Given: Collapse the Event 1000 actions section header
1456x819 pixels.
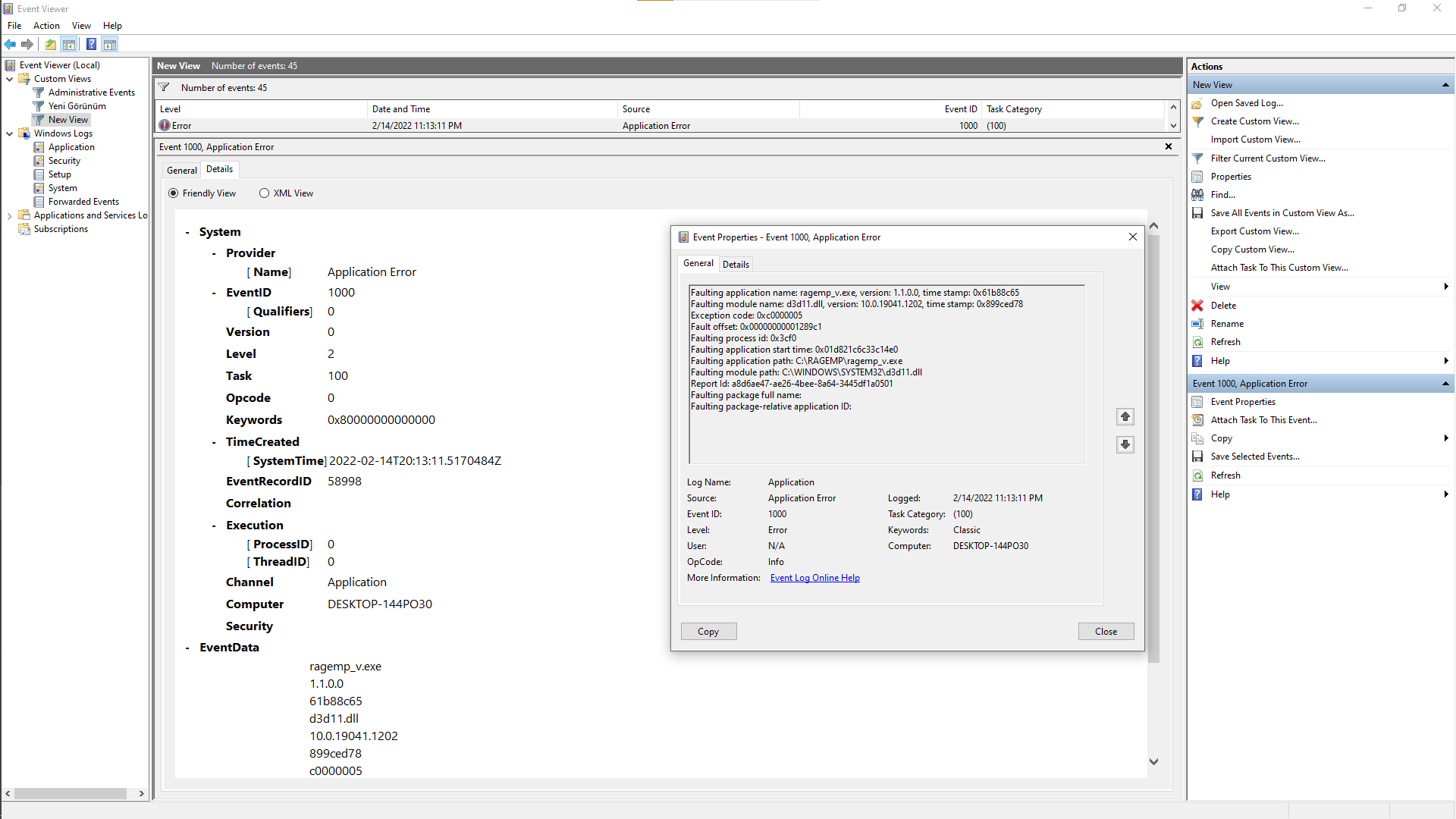Looking at the screenshot, I should (1445, 384).
